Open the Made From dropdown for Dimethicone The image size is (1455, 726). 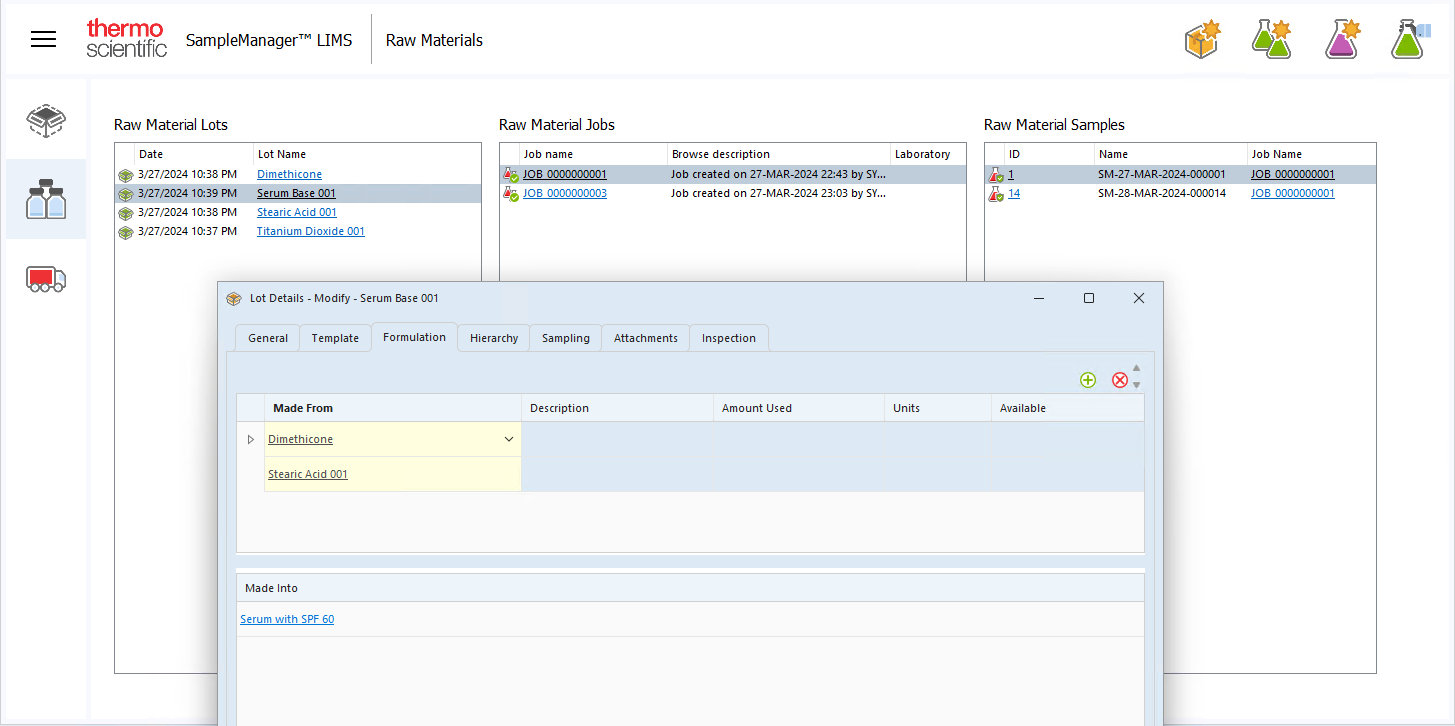pyautogui.click(x=508, y=439)
